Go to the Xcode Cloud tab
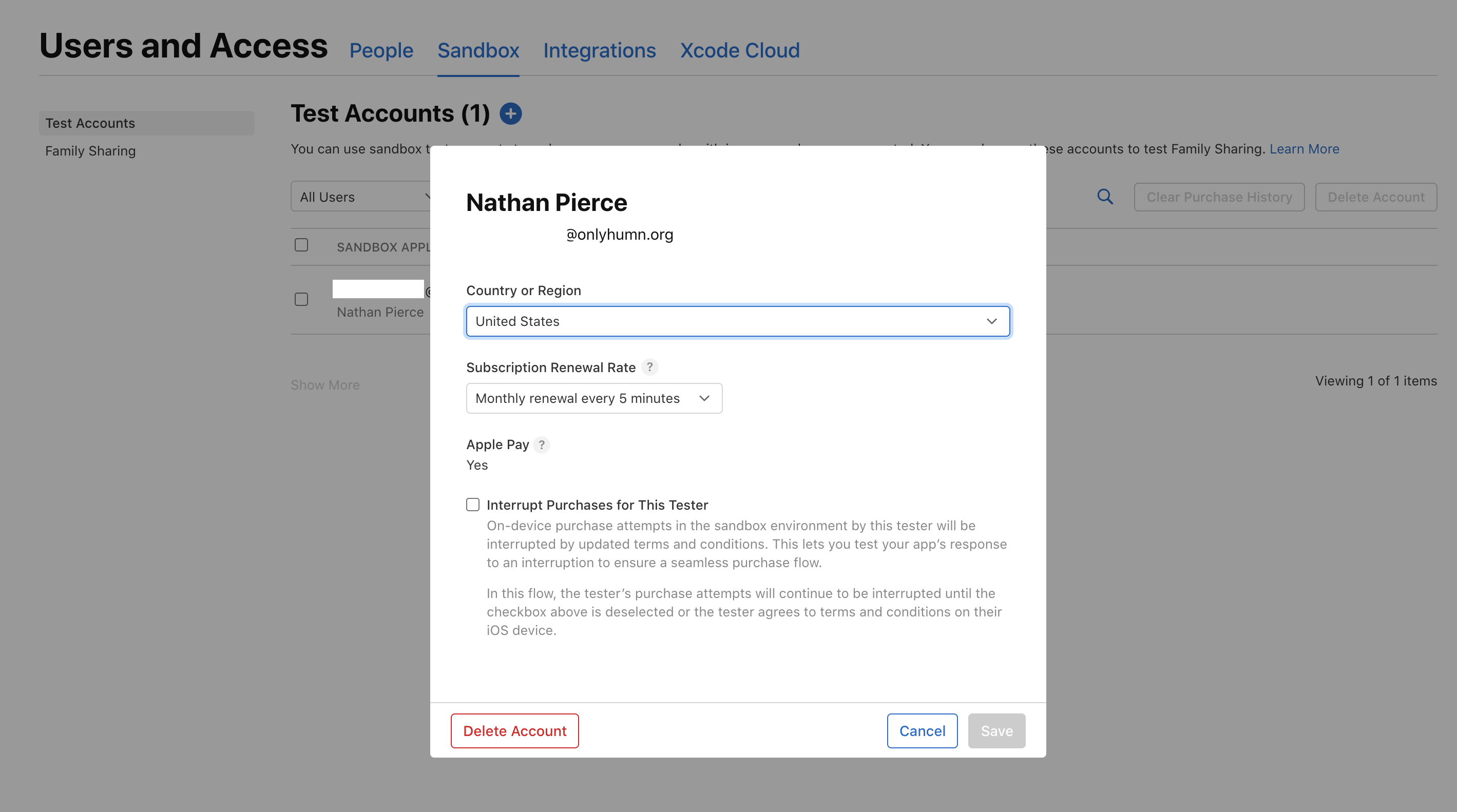The image size is (1457, 812). click(739, 50)
